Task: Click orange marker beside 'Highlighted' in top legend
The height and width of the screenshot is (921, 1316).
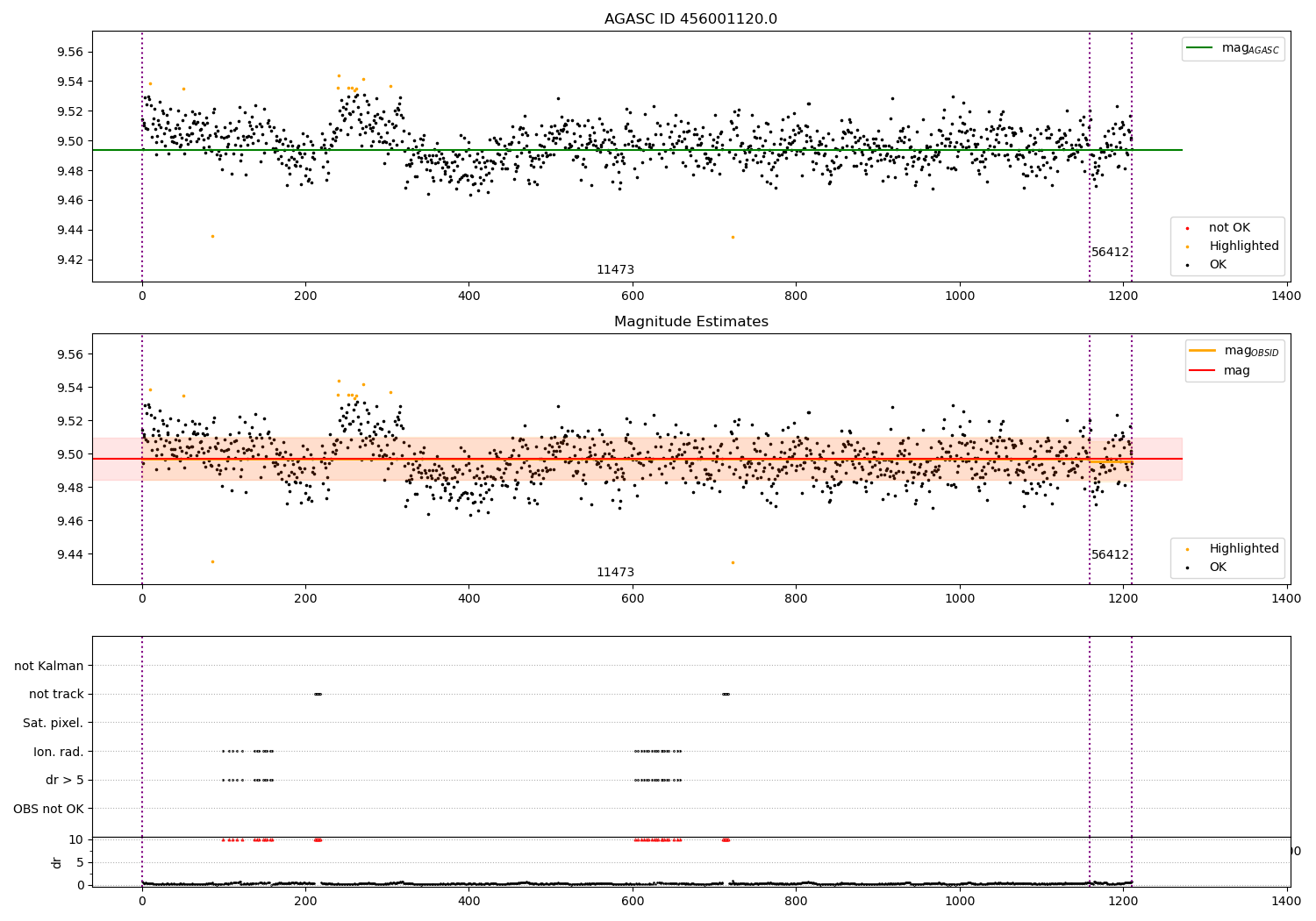Action: (x=1187, y=246)
